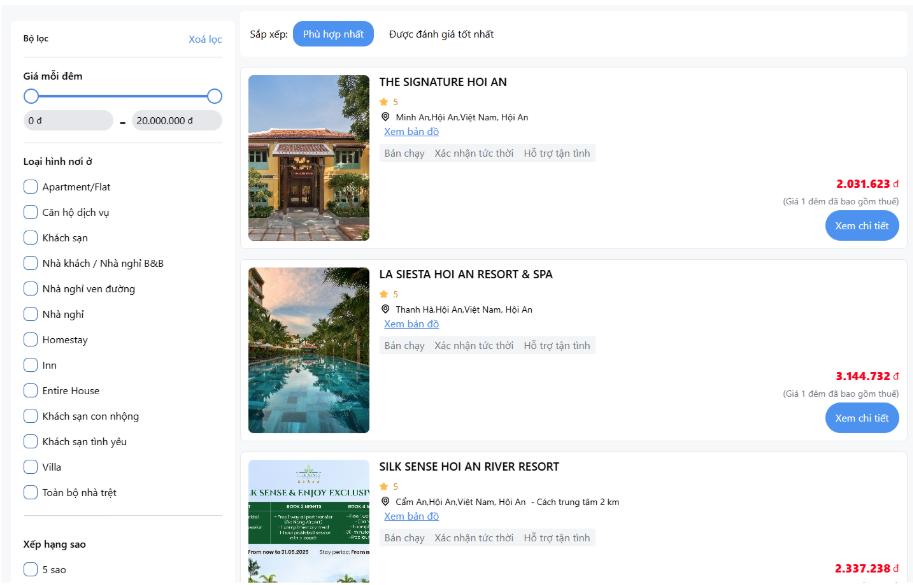Click the location pin icon beside Minh An address
Screen dimensions: 913x585
385,117
